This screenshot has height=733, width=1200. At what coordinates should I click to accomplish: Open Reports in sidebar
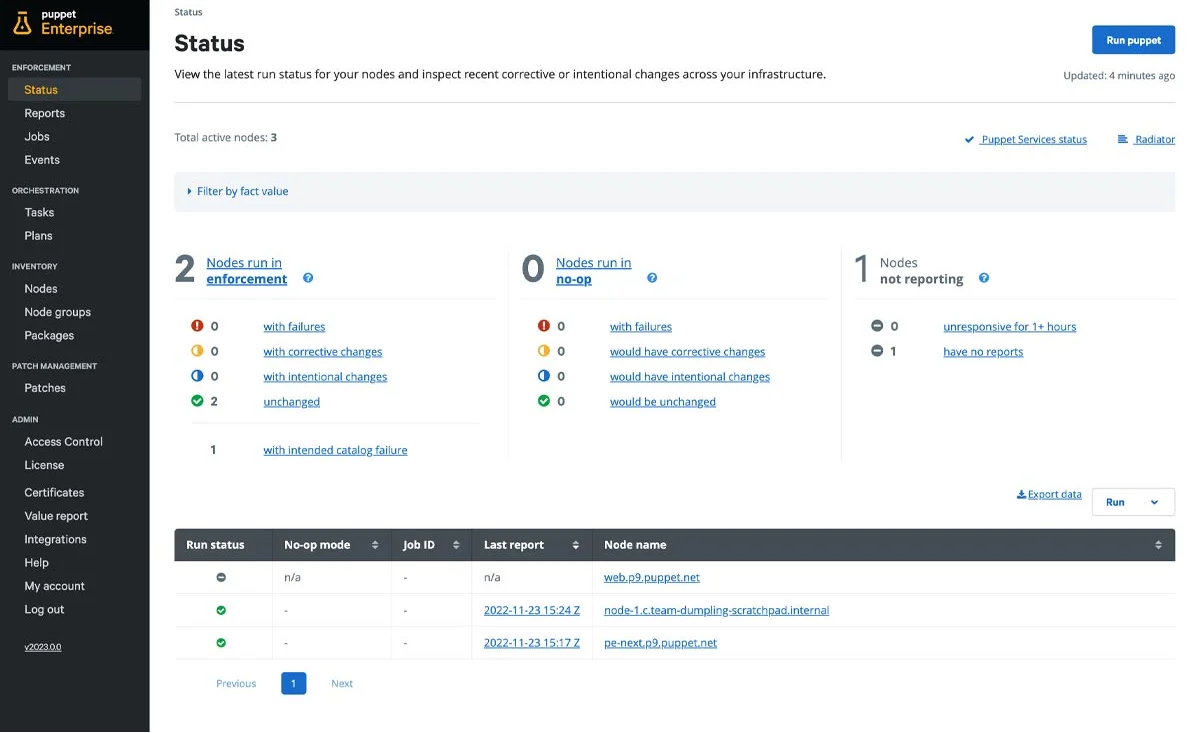click(45, 113)
